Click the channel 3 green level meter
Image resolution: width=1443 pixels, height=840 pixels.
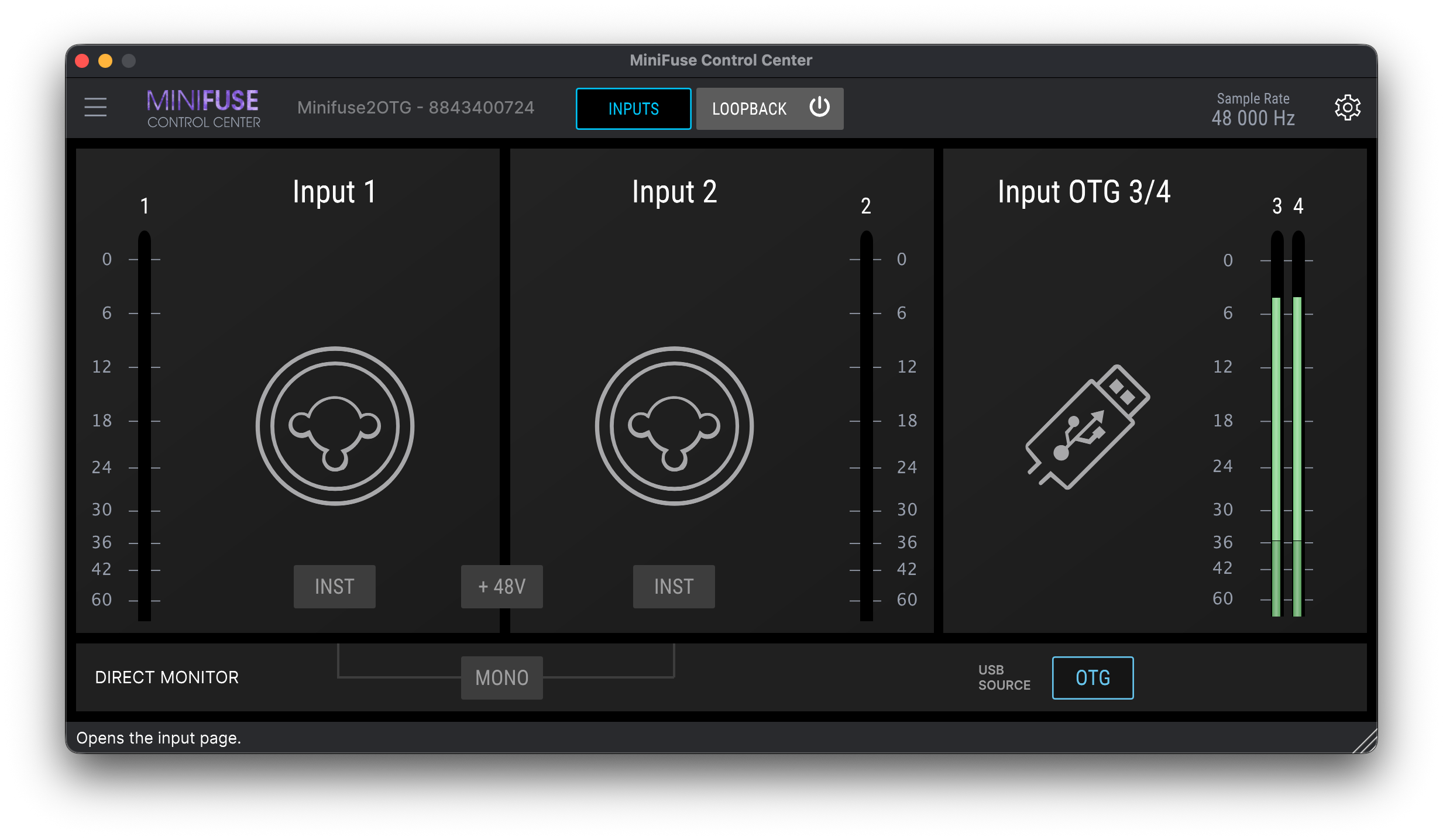click(1277, 456)
